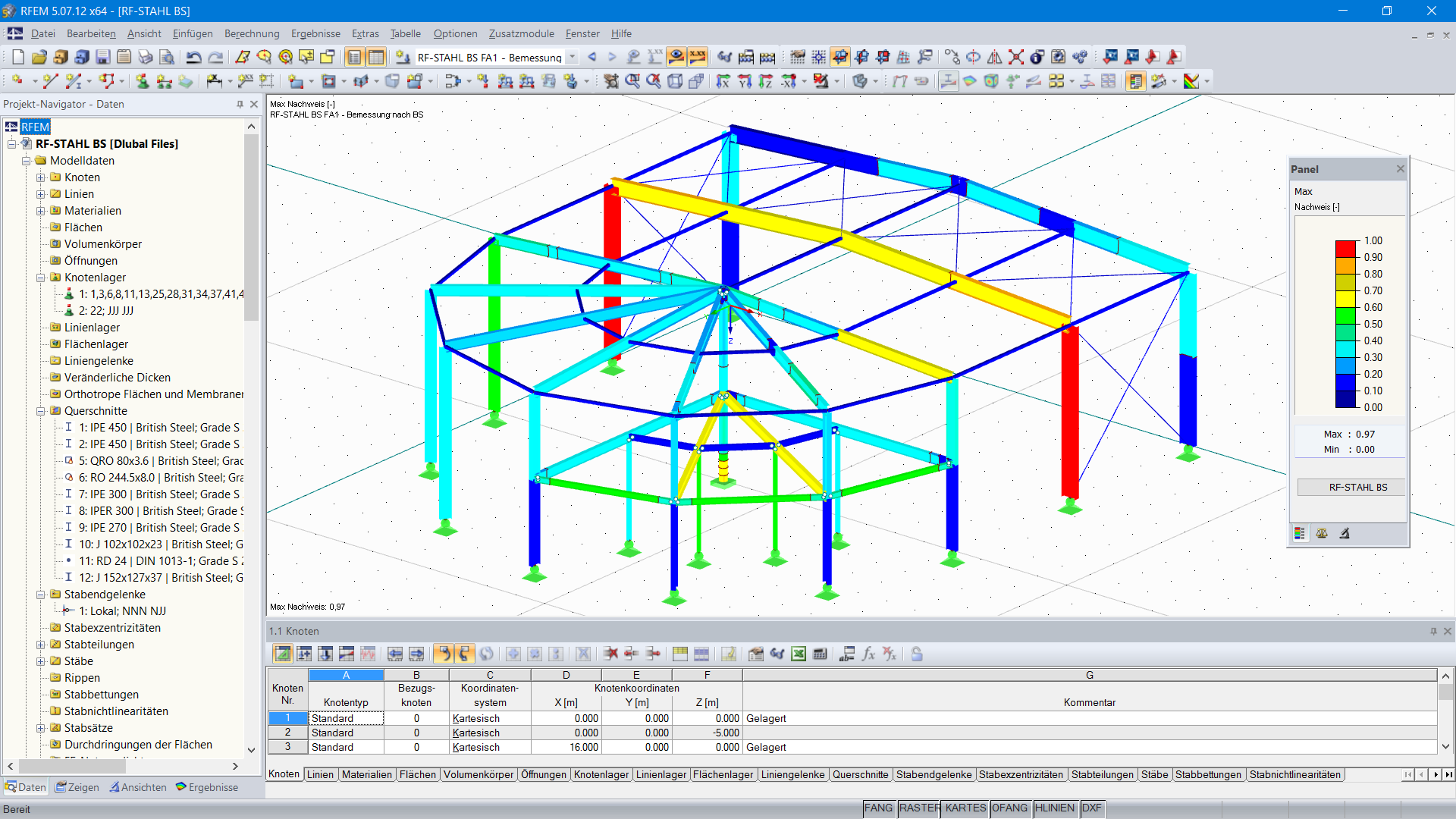Collapse the Stabendgelenke tree node
Viewport: 1456px width, 819px height.
pyautogui.click(x=41, y=595)
